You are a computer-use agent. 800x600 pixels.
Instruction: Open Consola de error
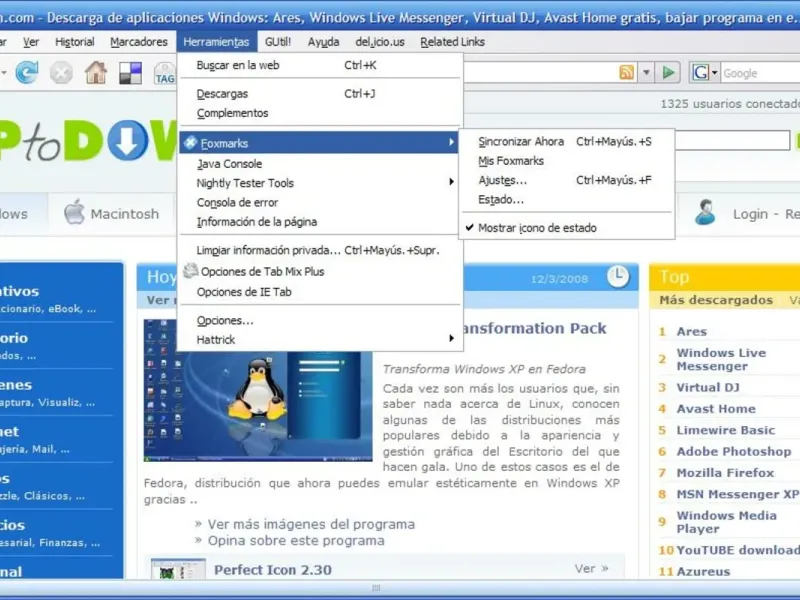(319, 203)
